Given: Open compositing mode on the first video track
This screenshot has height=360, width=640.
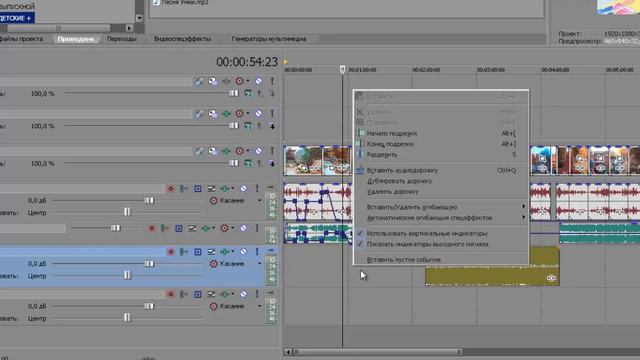Looking at the screenshot, I should tap(248, 93).
